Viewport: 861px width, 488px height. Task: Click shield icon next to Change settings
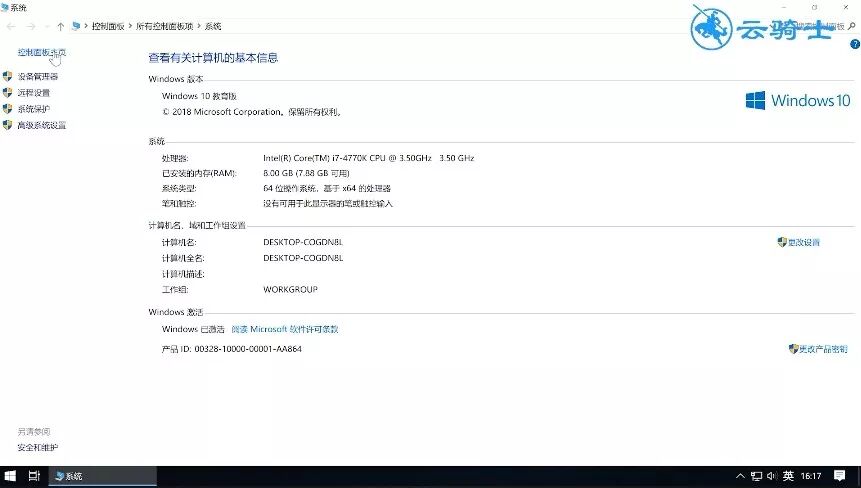[782, 242]
